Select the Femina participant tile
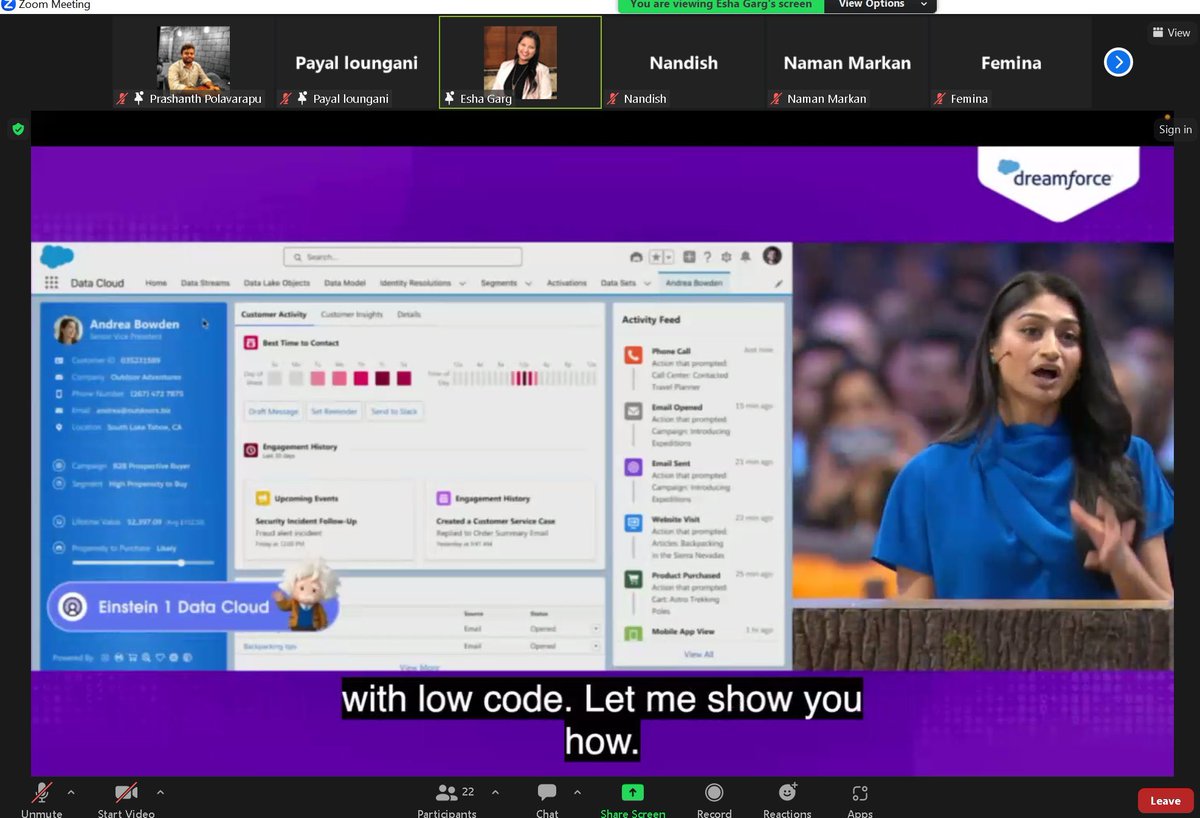1200x818 pixels. 1011,61
